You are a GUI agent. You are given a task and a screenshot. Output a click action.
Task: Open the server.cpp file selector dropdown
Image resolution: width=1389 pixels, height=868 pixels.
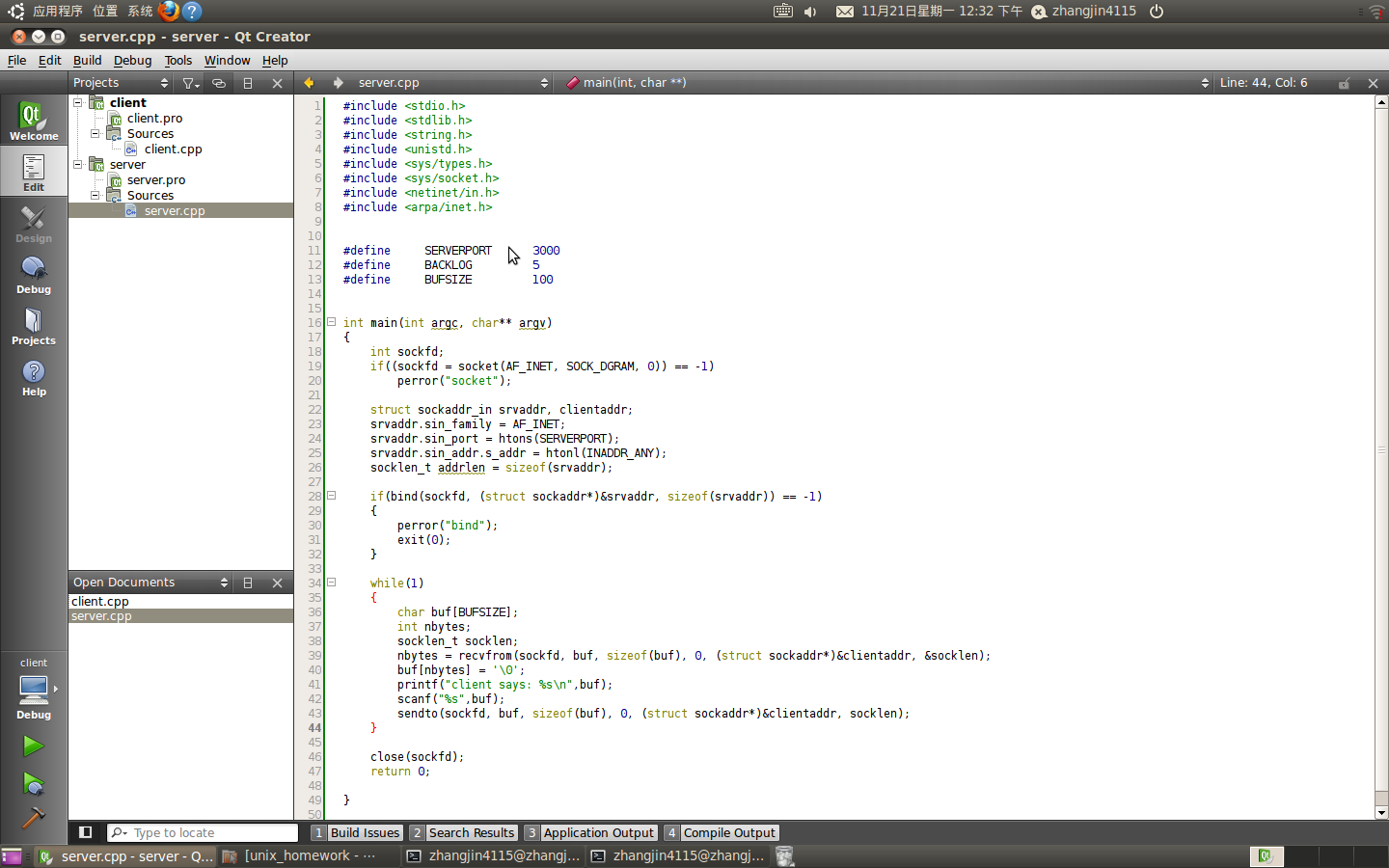coord(451,83)
